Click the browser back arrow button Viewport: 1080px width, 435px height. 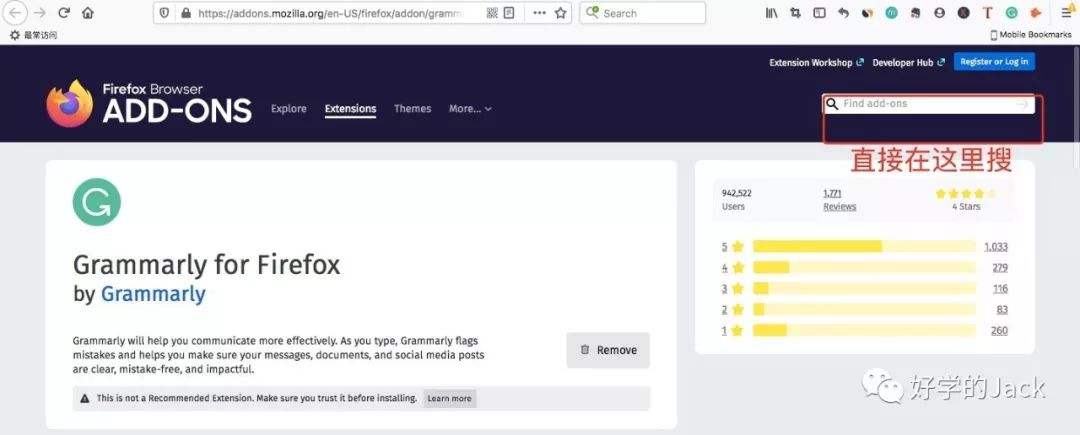16,13
